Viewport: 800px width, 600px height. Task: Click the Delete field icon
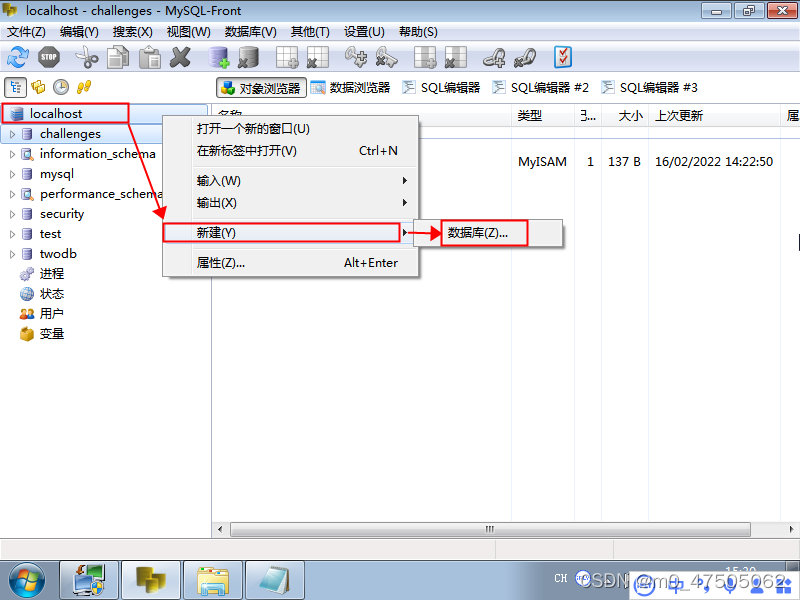pos(456,57)
